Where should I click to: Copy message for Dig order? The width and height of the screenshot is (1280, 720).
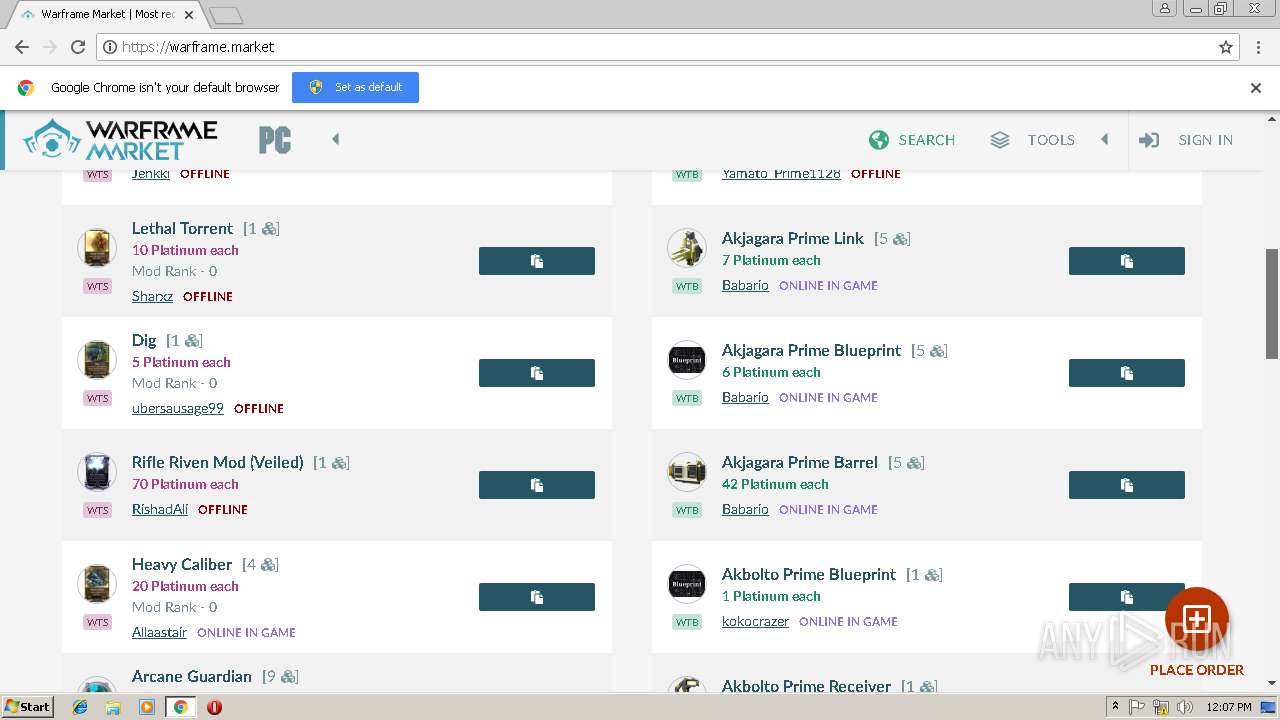click(x=537, y=373)
